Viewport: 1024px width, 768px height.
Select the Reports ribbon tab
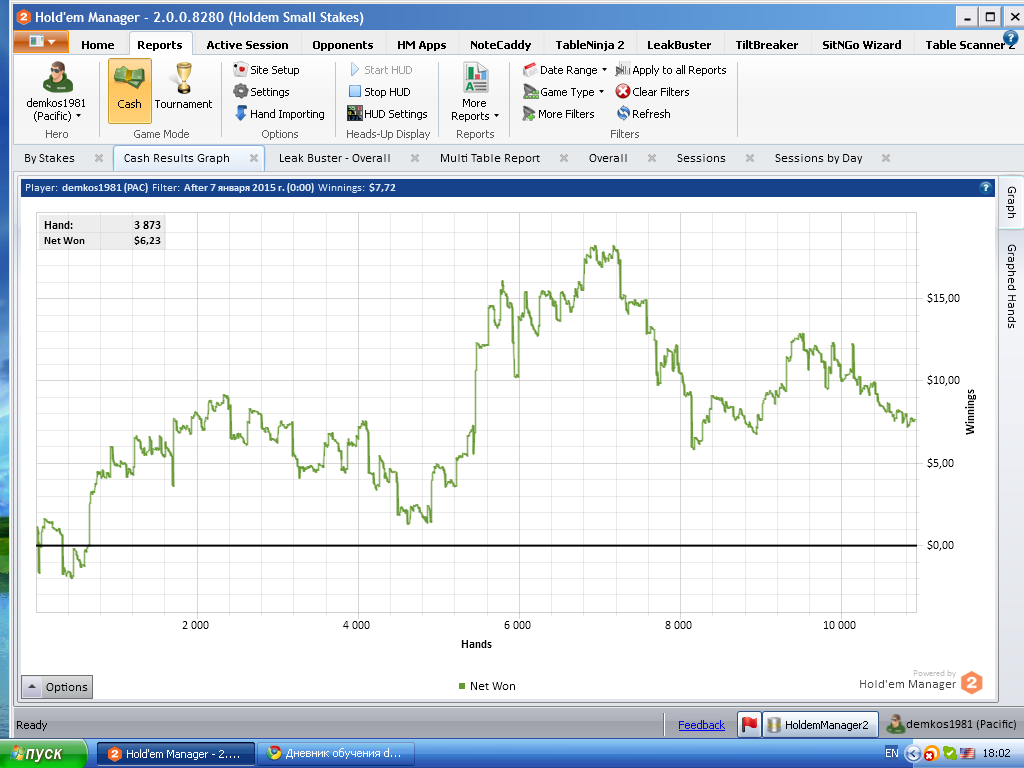(x=160, y=44)
